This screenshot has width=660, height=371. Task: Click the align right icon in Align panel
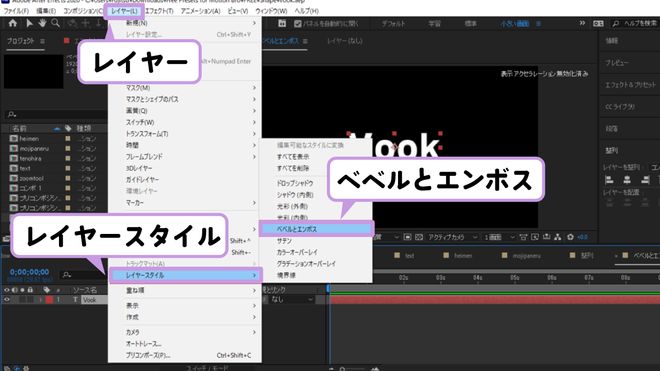pyautogui.click(x=645, y=180)
